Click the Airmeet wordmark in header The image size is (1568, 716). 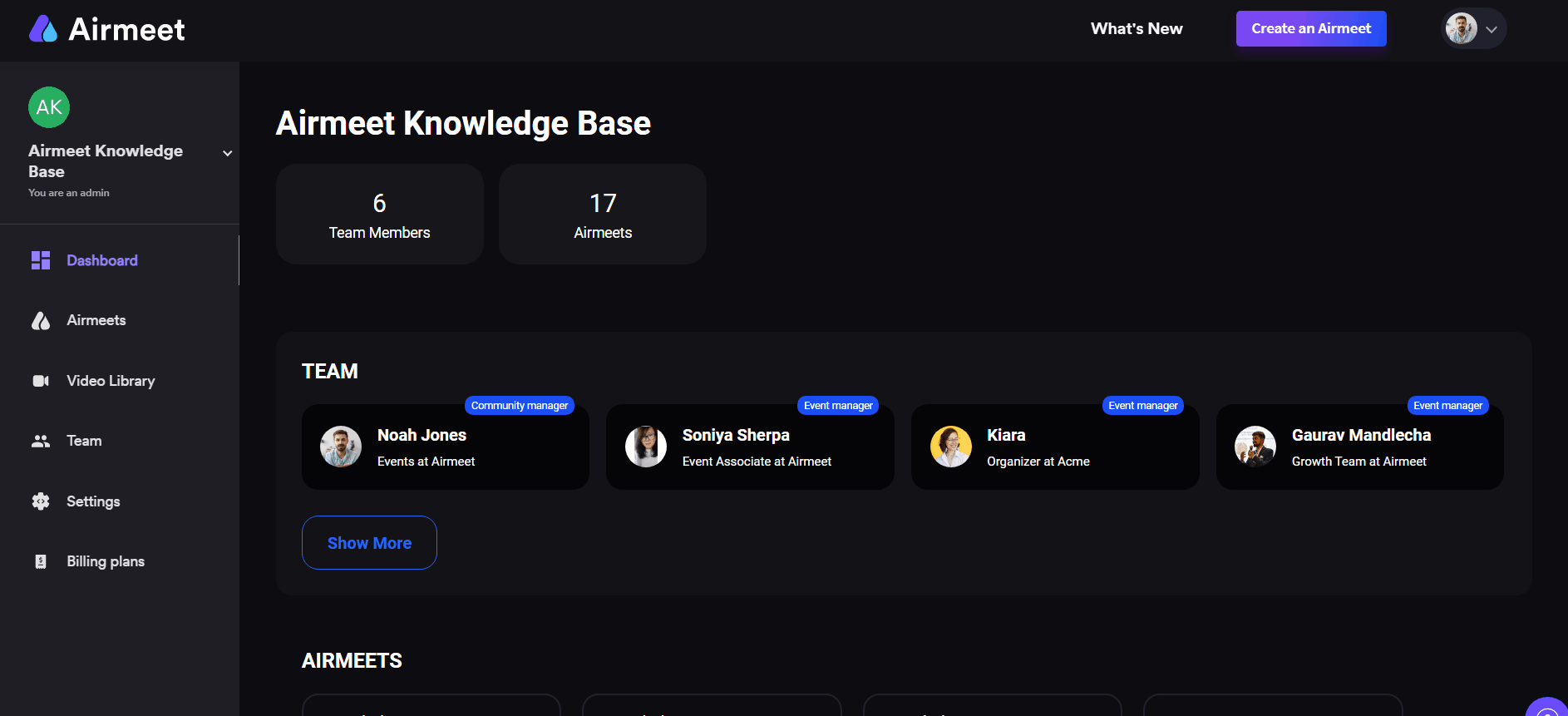pos(126,30)
